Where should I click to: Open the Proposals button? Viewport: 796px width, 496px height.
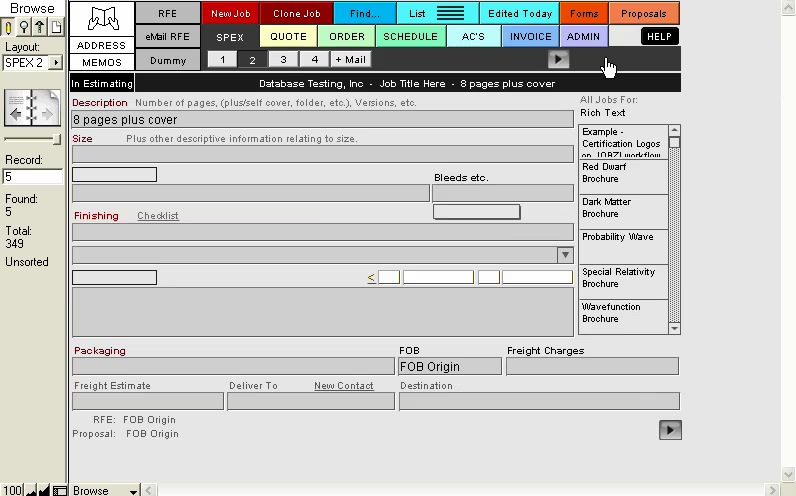point(644,14)
